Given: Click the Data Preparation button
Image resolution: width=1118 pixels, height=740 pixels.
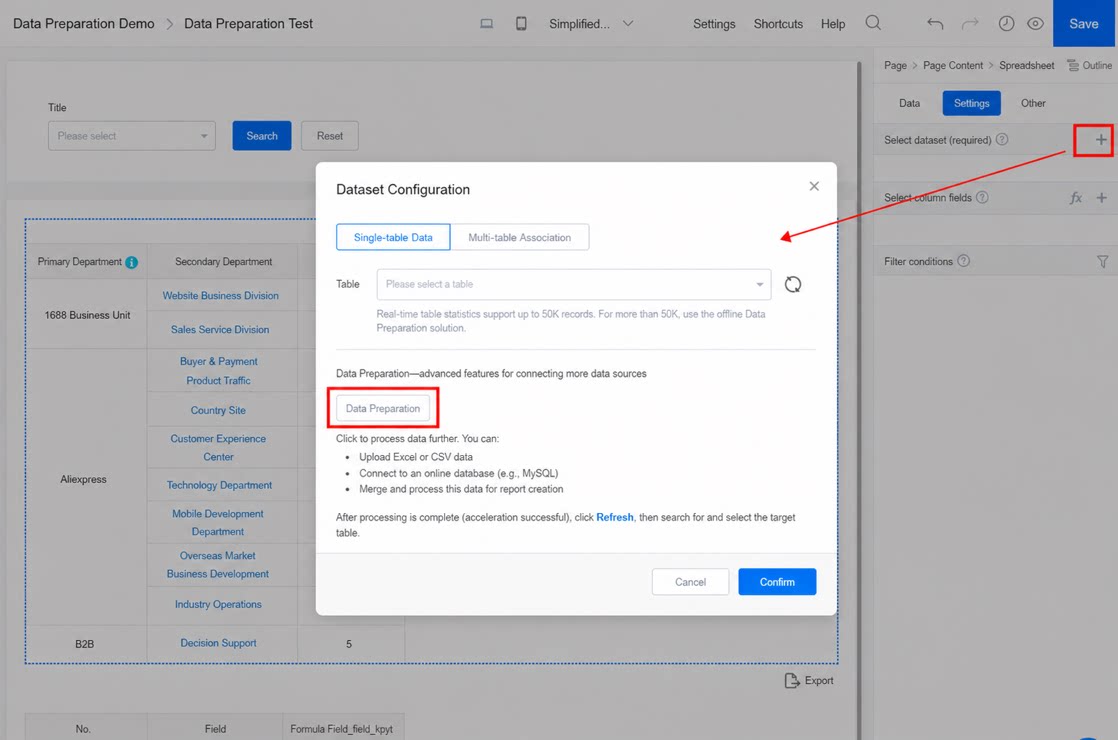Looking at the screenshot, I should pos(383,408).
